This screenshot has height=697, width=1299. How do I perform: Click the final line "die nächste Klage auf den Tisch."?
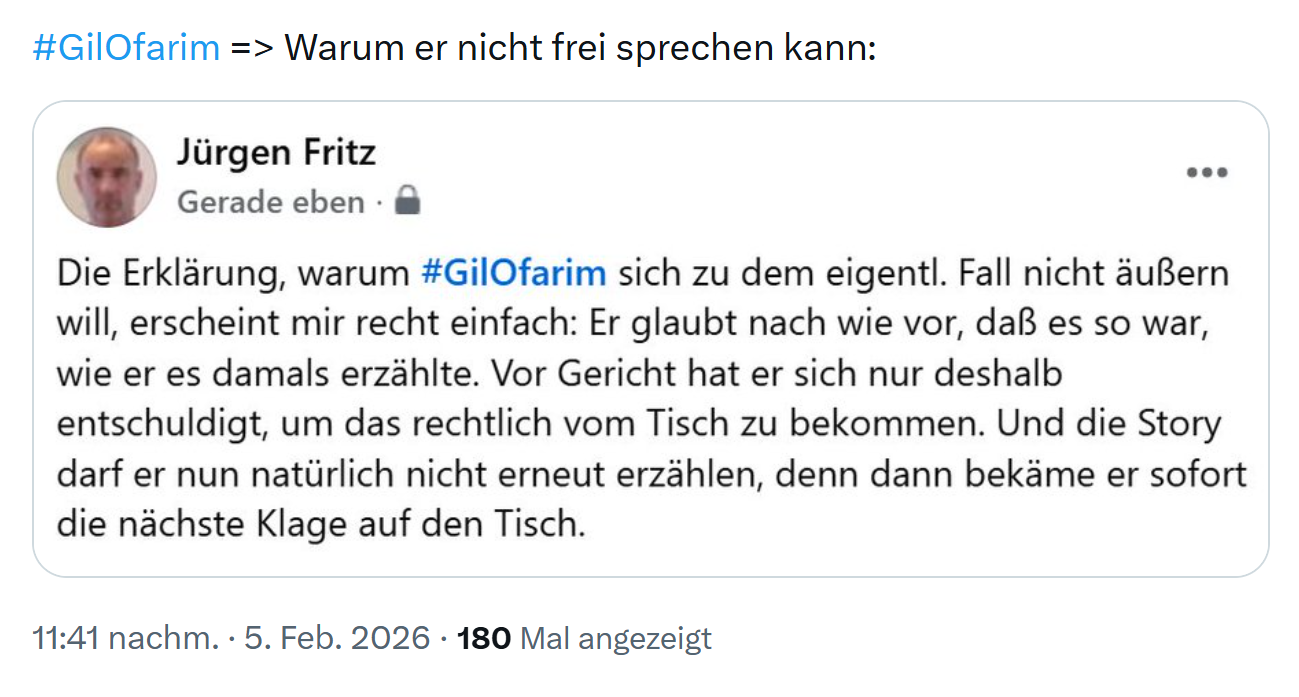320,523
